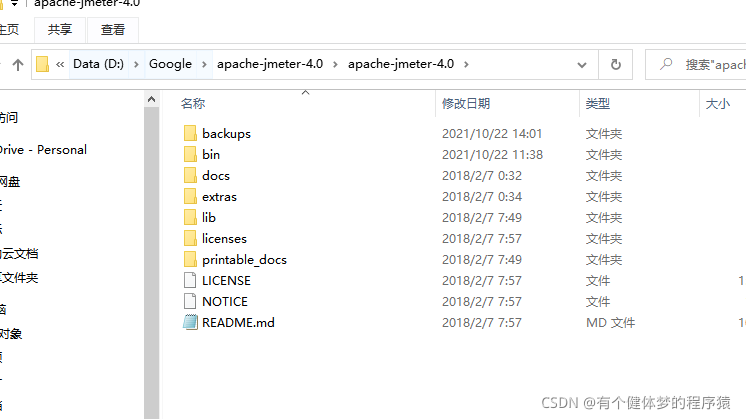Image resolution: width=746 pixels, height=419 pixels.
Task: Go to Data (D:) in breadcrumb
Action: [x=98, y=64]
